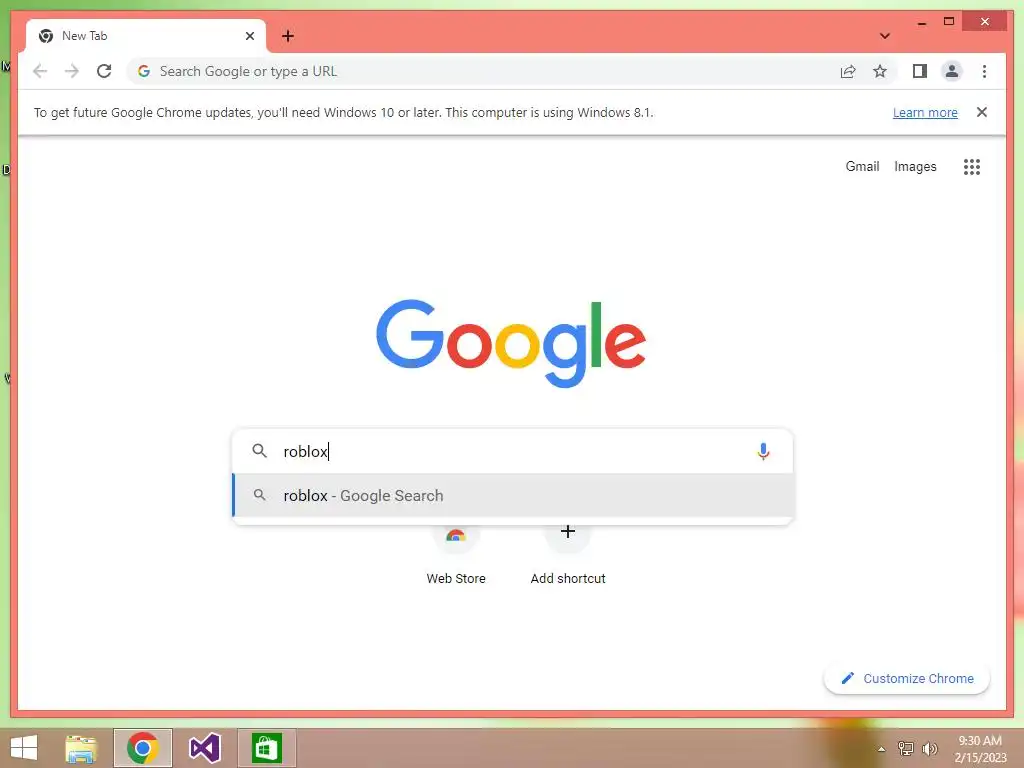The image size is (1024, 768).
Task: Maximize the Chrome window
Action: (x=949, y=22)
